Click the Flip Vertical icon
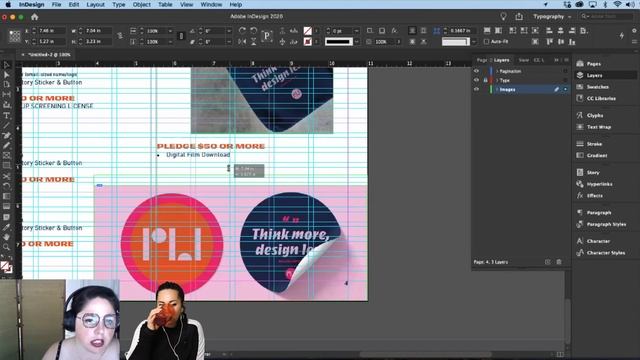 tap(253, 41)
